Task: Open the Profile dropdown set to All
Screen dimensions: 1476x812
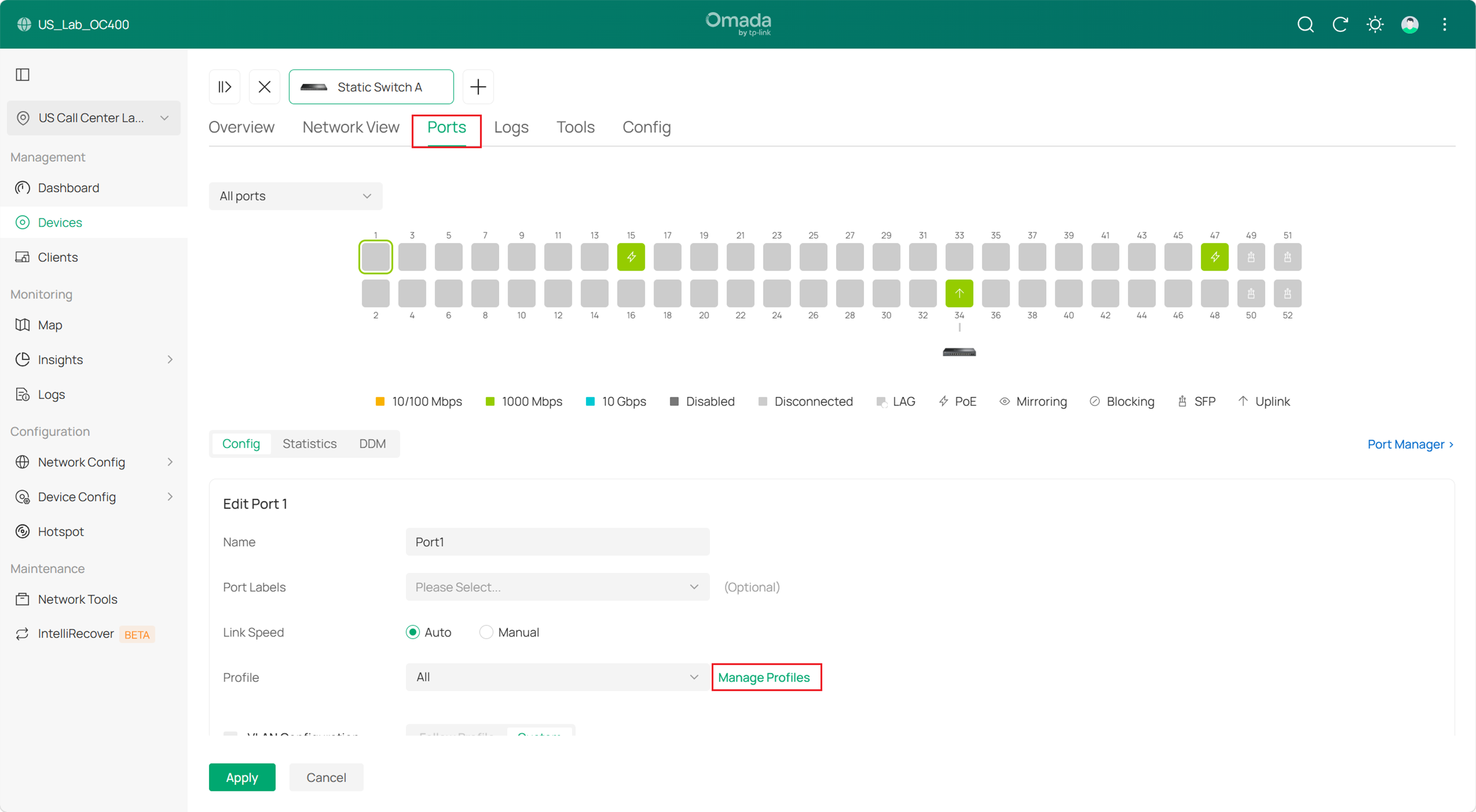Action: pos(558,678)
